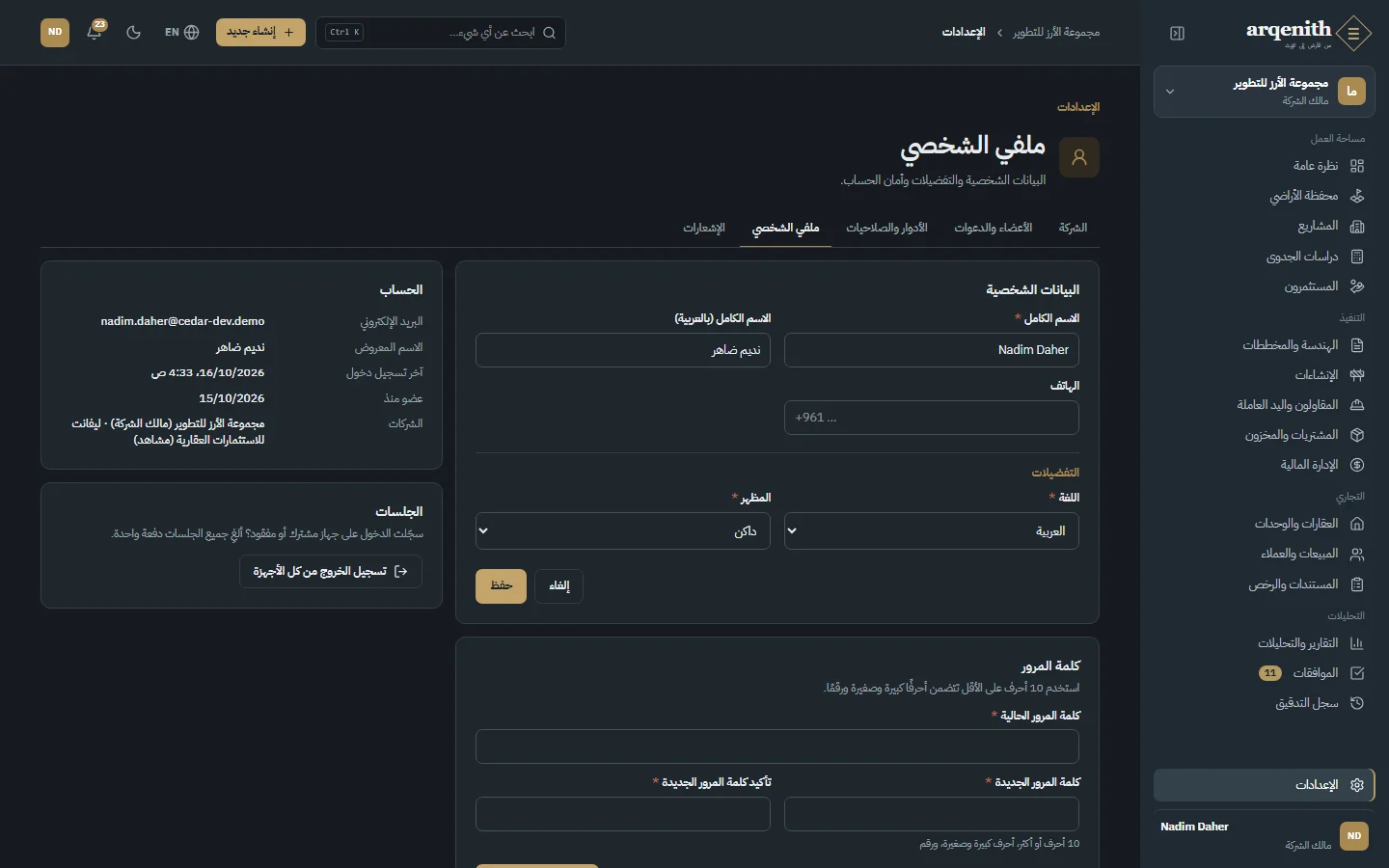Open the اللغة language dropdown

(x=932, y=531)
